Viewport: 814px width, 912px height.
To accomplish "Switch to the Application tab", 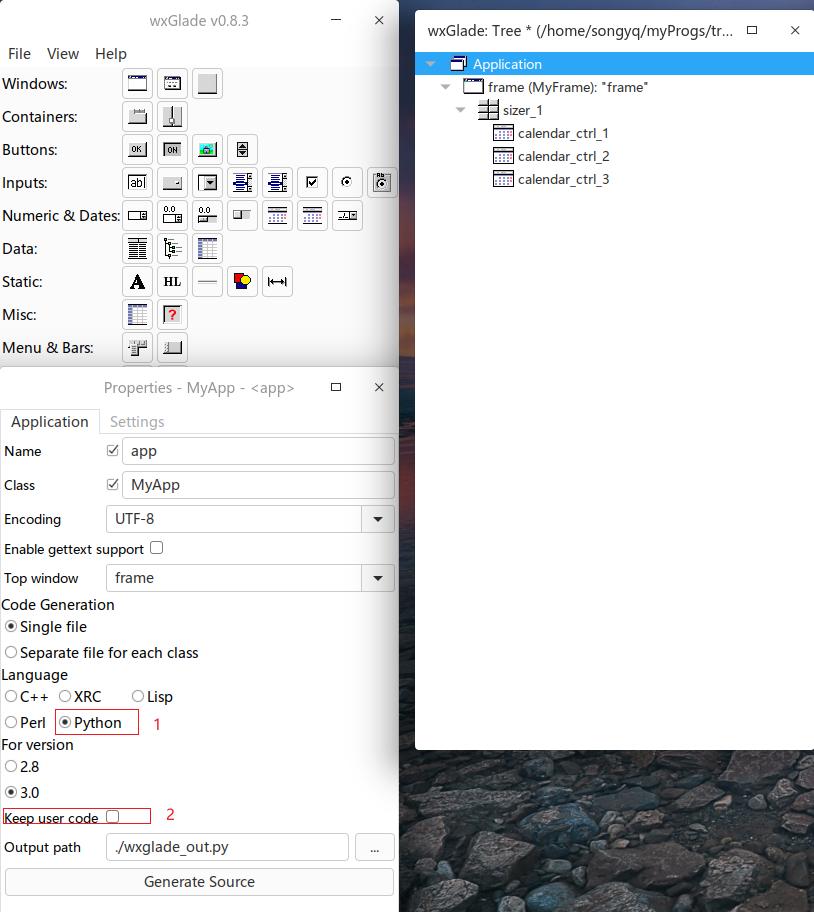I will click(50, 422).
